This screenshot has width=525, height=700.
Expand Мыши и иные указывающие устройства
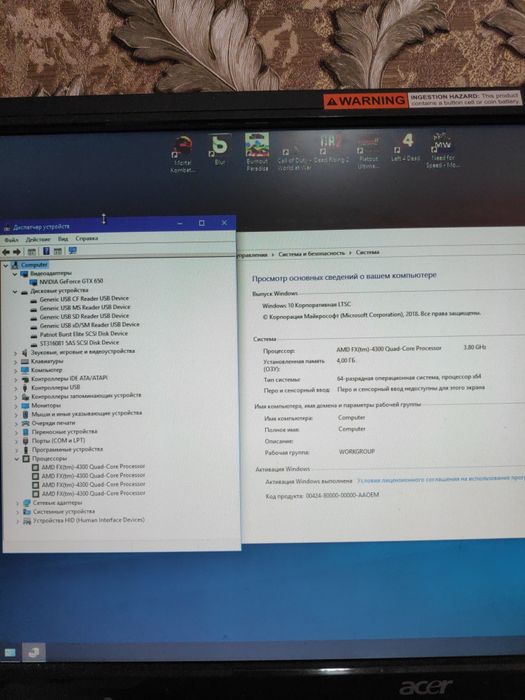pos(16,414)
